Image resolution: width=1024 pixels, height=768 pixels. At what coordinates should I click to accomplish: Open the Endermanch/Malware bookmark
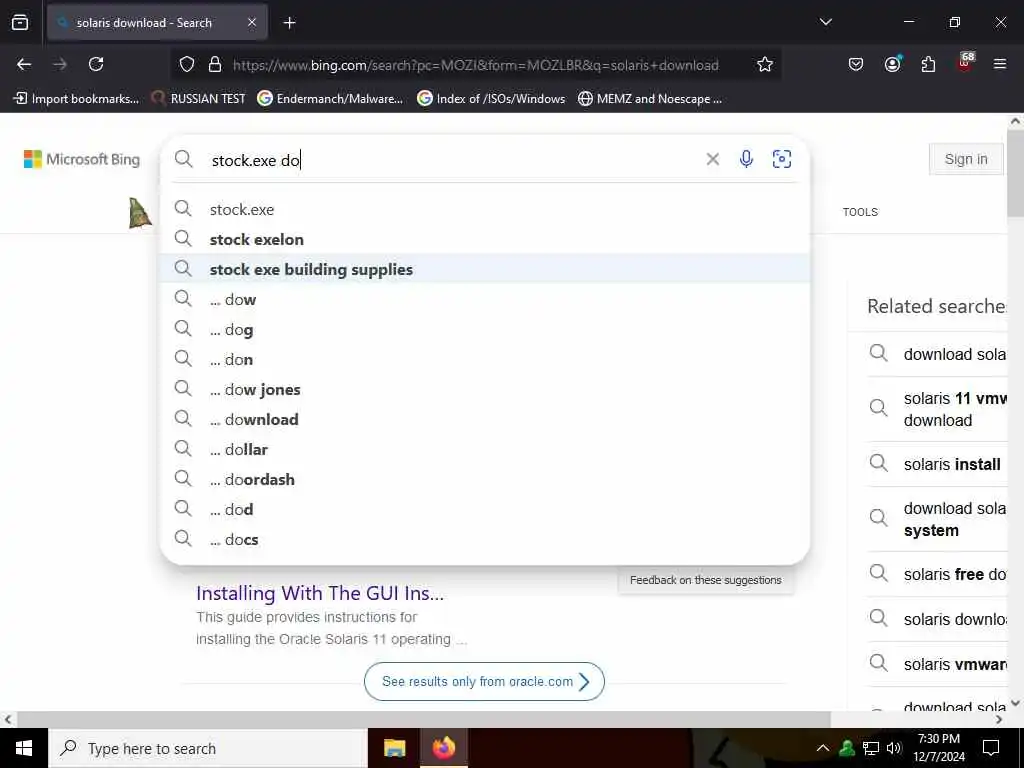330,99
